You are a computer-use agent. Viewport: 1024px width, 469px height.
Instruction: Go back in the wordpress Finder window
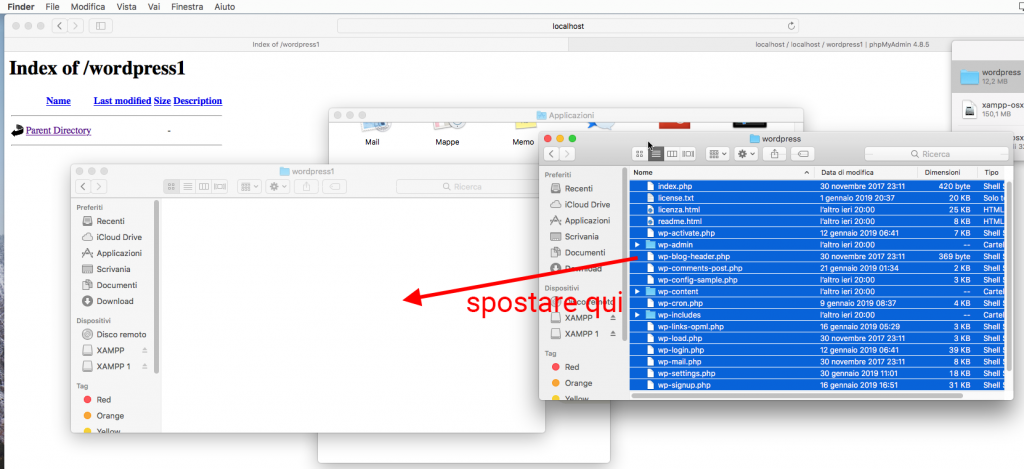click(552, 154)
